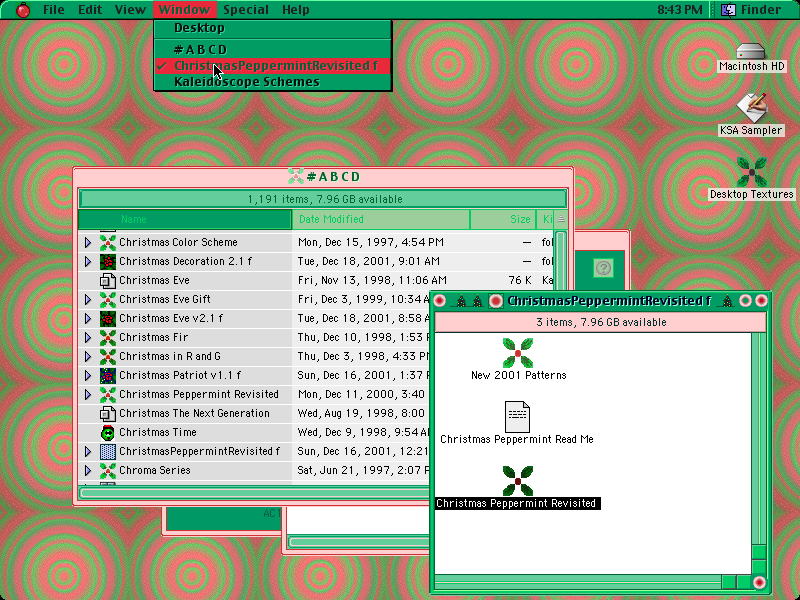The width and height of the screenshot is (800, 600).
Task: Expand the Christmas Fir folder
Action: (x=88, y=337)
